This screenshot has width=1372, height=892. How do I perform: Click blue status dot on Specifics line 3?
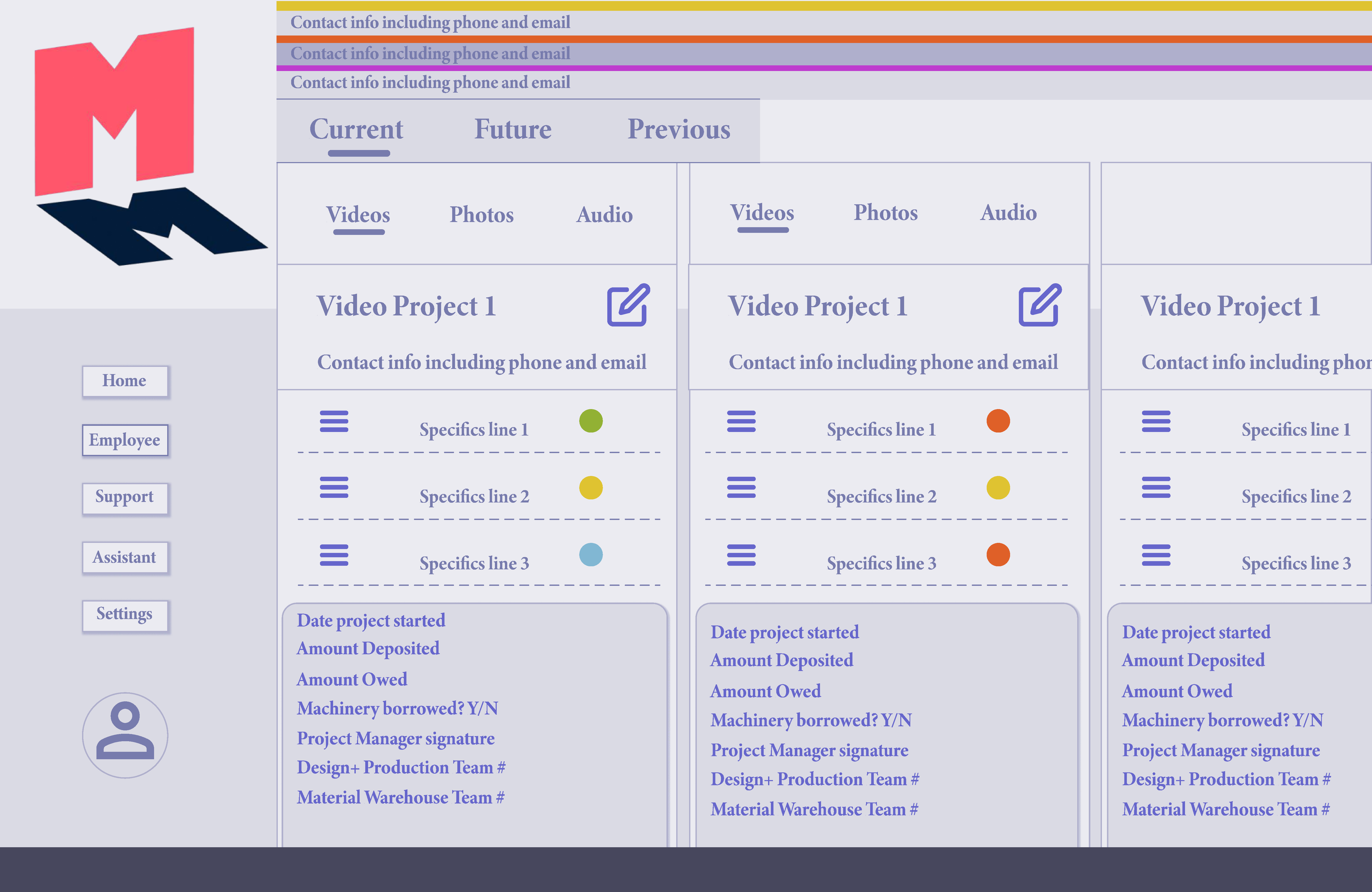[x=591, y=555]
